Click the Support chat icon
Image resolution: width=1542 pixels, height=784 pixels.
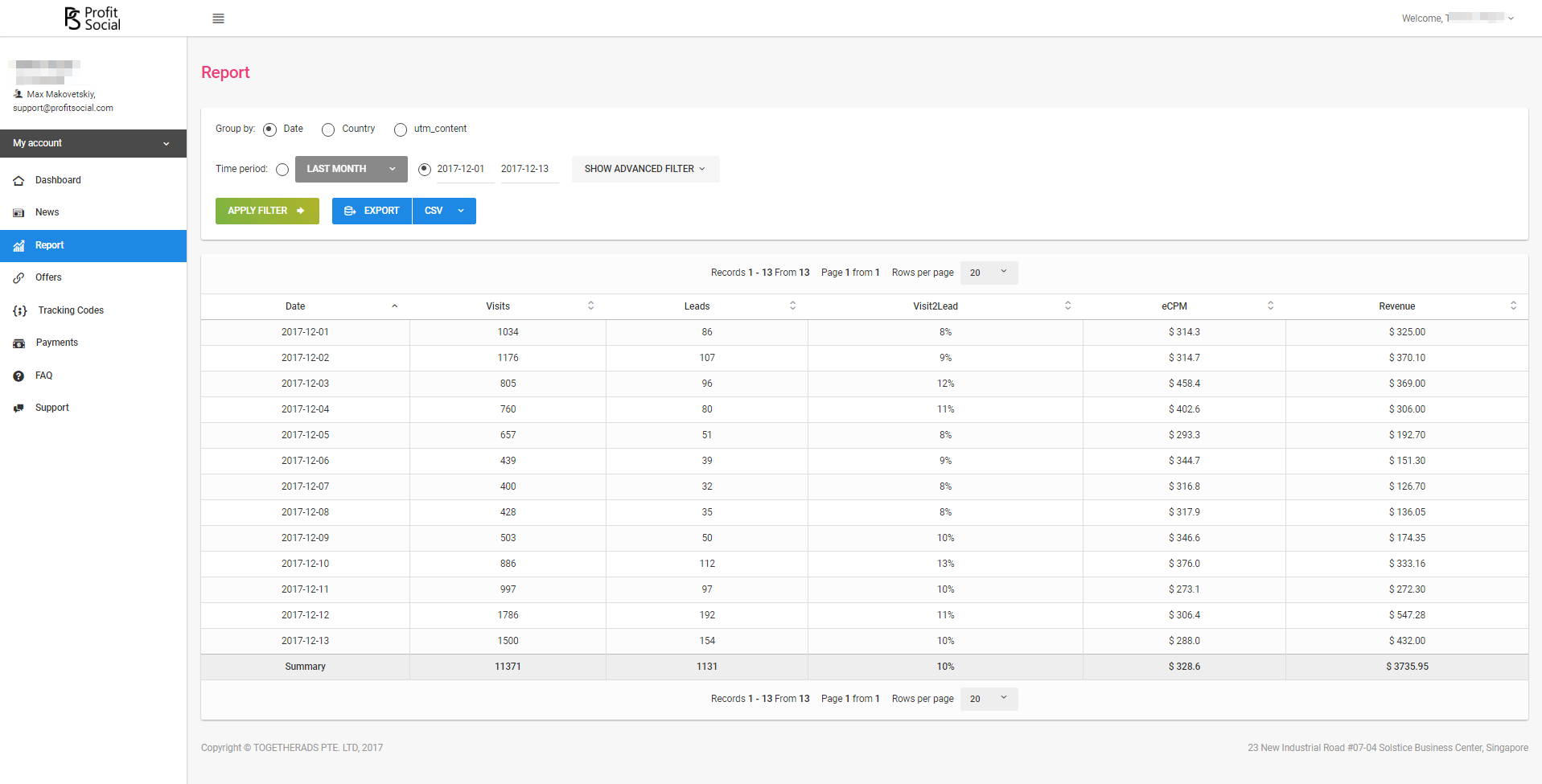(19, 408)
